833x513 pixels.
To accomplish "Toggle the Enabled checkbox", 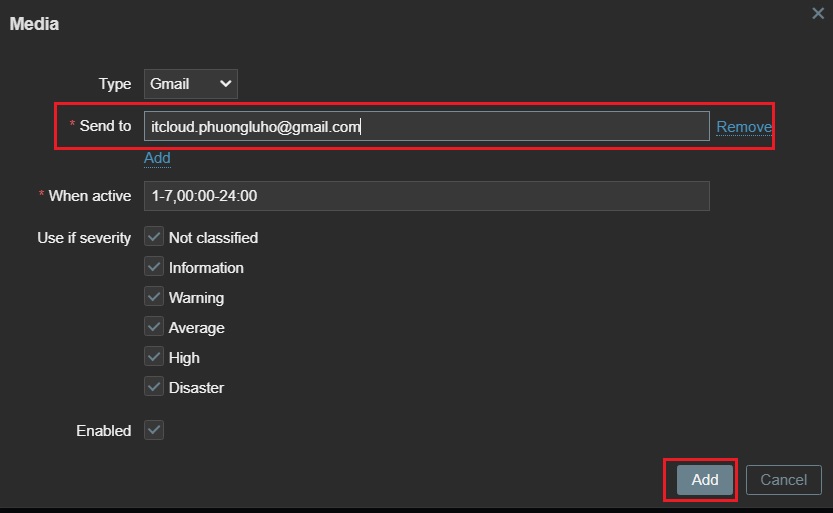I will (x=154, y=430).
